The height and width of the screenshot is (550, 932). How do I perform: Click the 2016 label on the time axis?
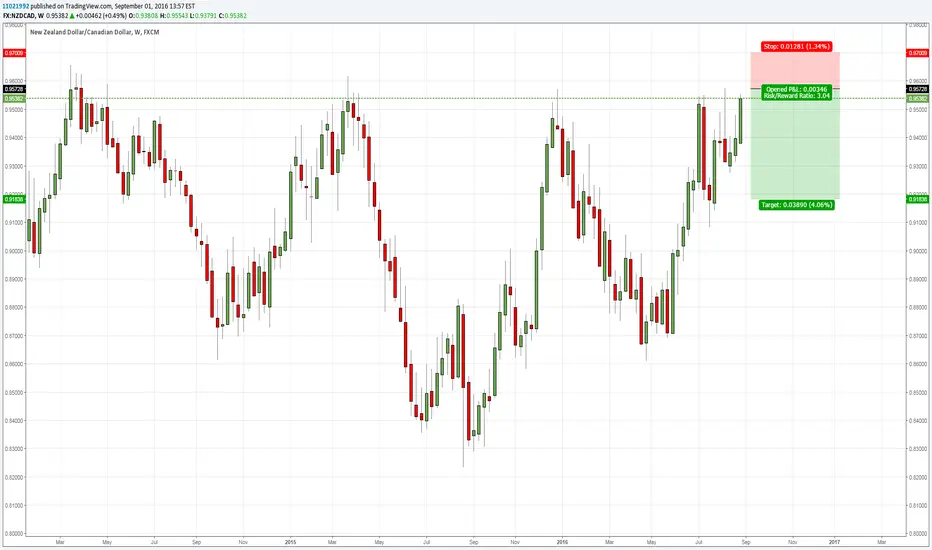562,542
